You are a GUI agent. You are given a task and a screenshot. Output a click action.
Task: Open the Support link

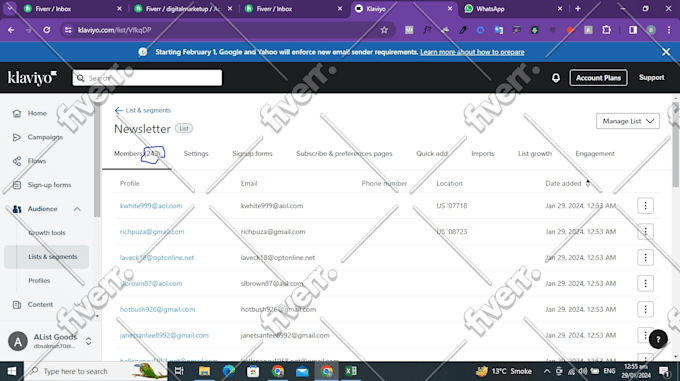[x=651, y=78]
